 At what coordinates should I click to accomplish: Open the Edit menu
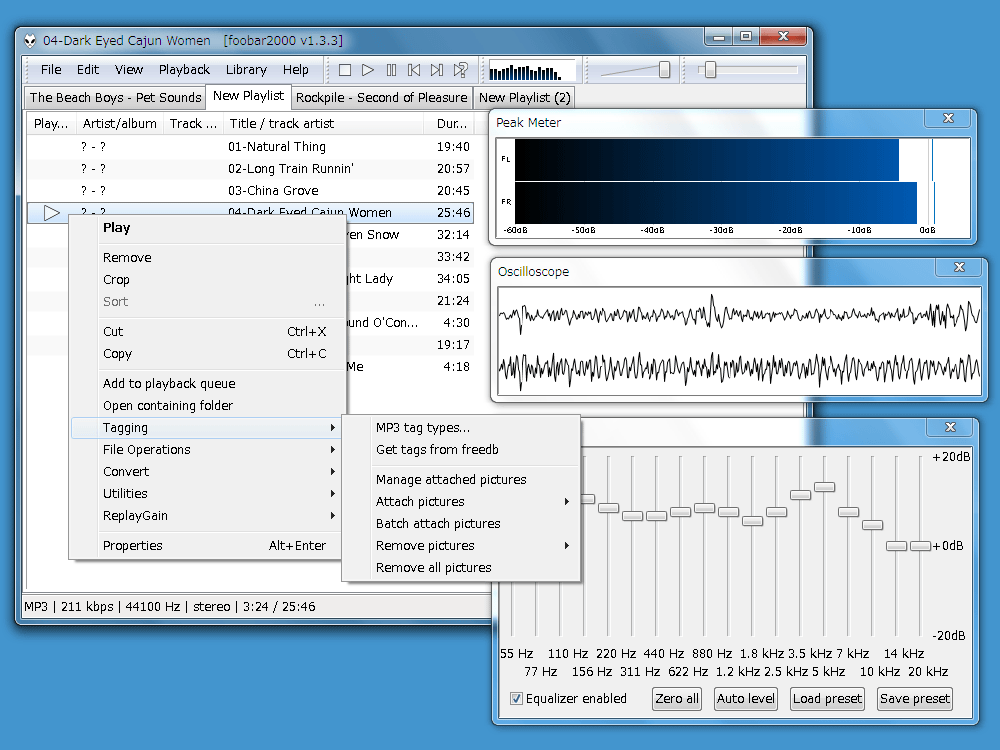point(88,70)
